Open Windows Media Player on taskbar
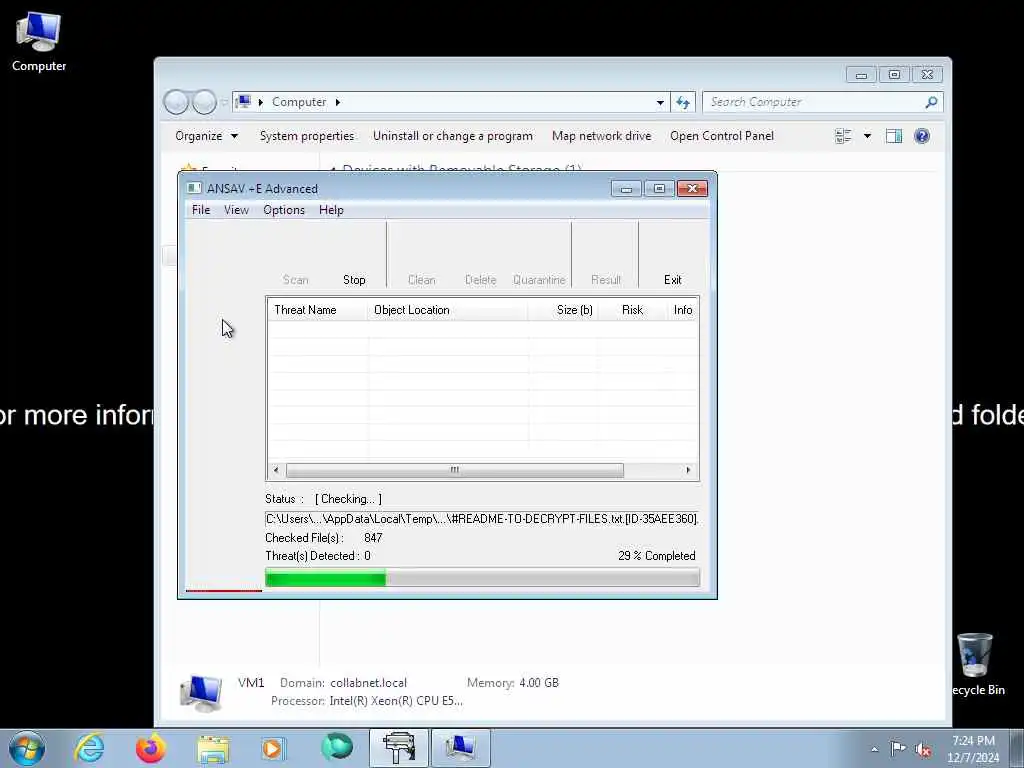This screenshot has width=1024, height=768. (x=273, y=748)
